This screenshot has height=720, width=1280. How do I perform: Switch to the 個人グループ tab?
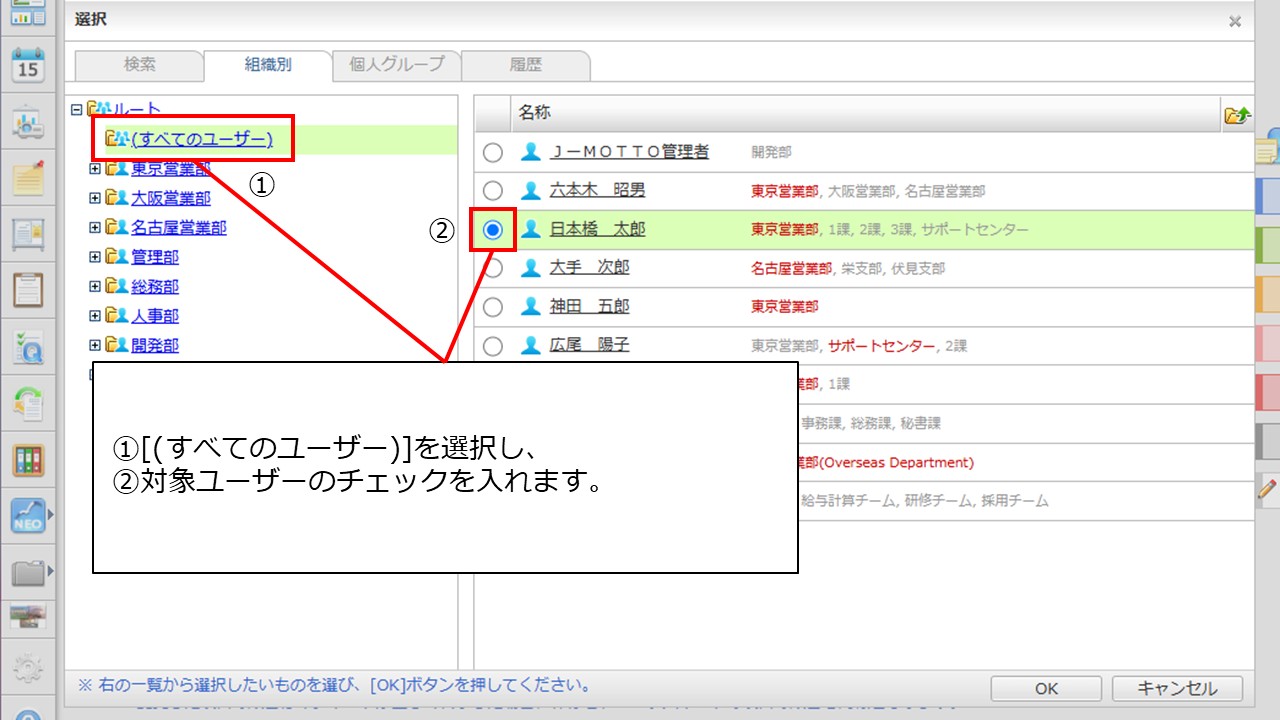(x=396, y=65)
